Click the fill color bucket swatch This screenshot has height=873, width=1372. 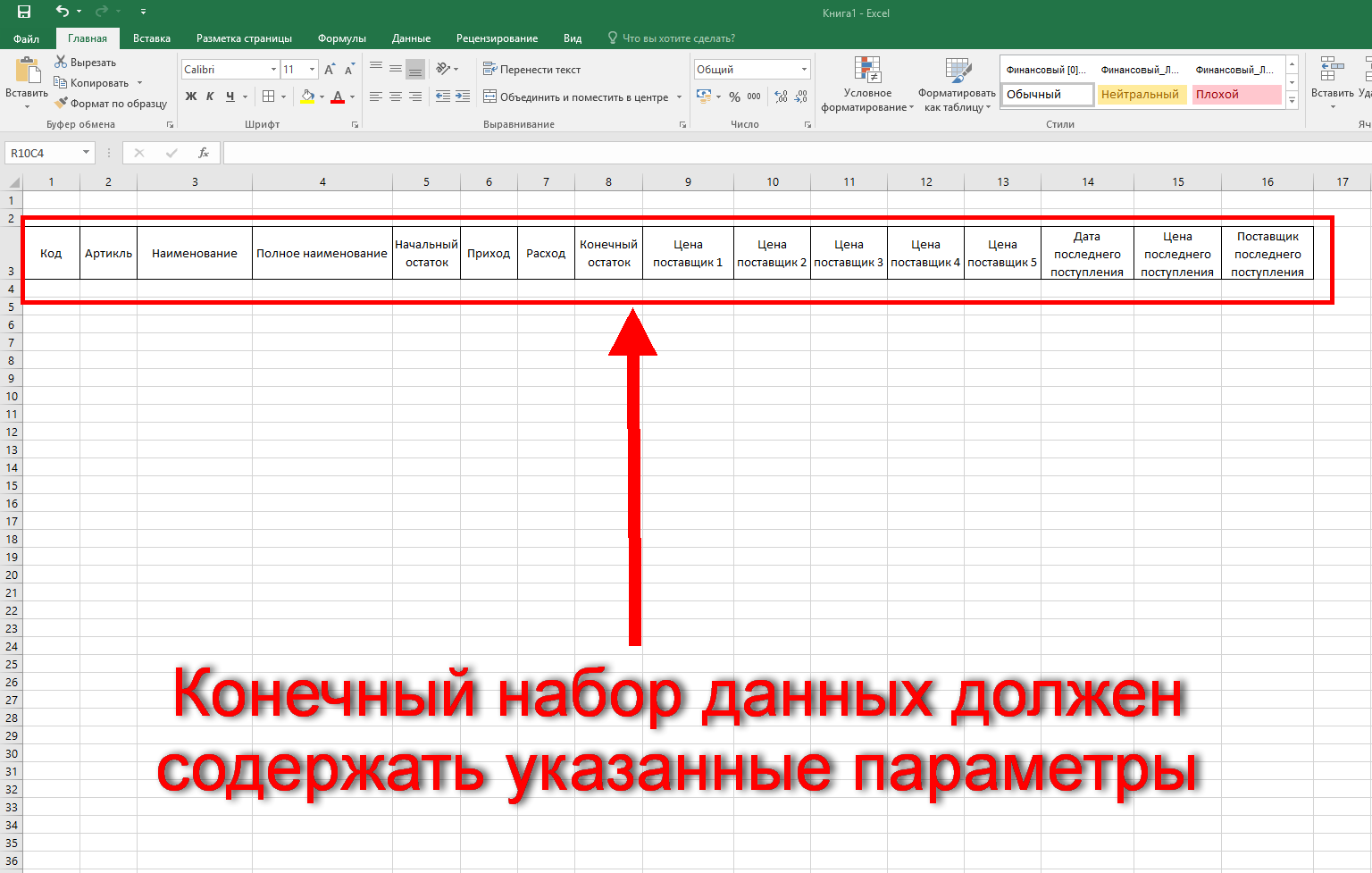coord(307,97)
